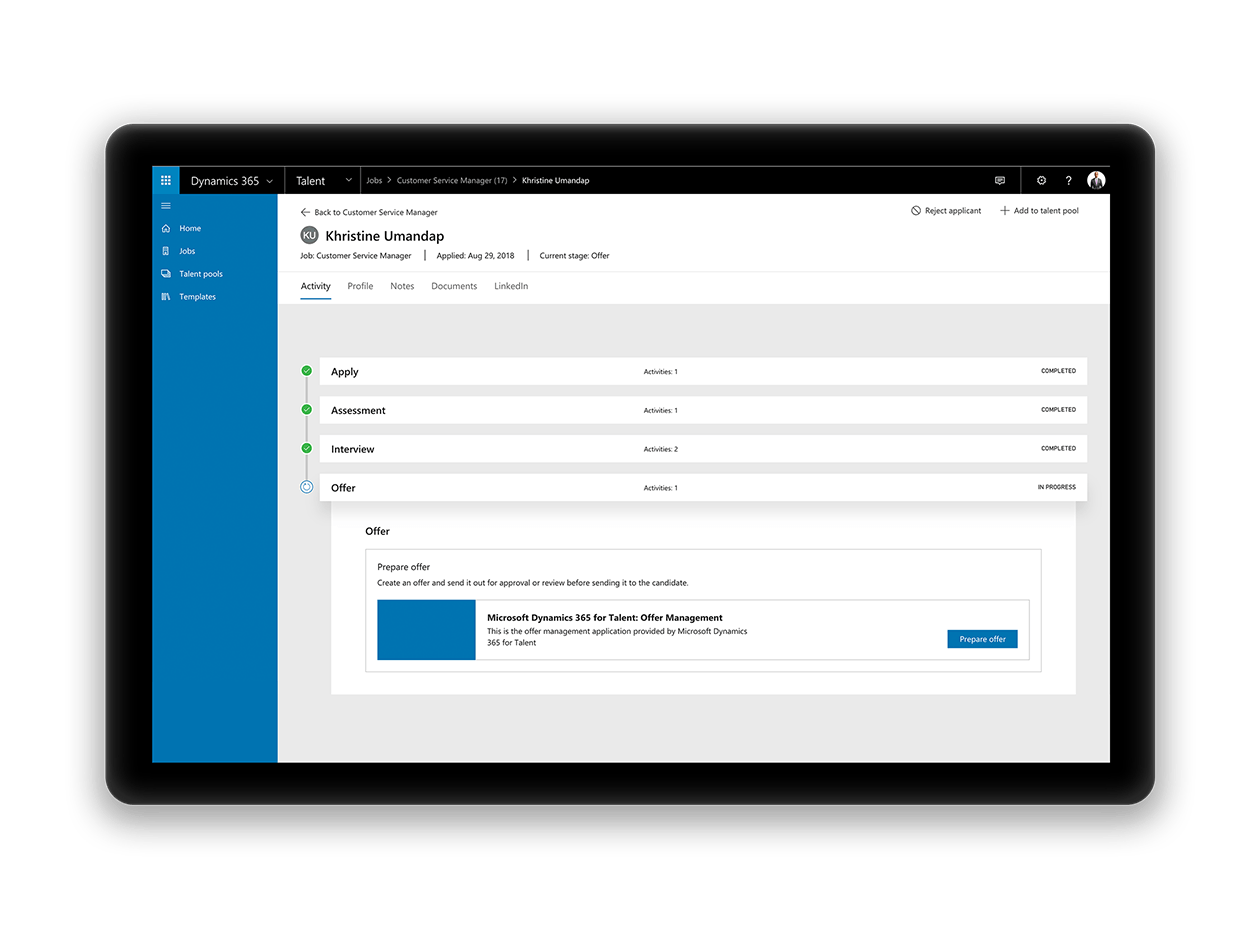Click the Jobs breadcrumb link
The height and width of the screenshot is (944, 1260).
(x=374, y=181)
